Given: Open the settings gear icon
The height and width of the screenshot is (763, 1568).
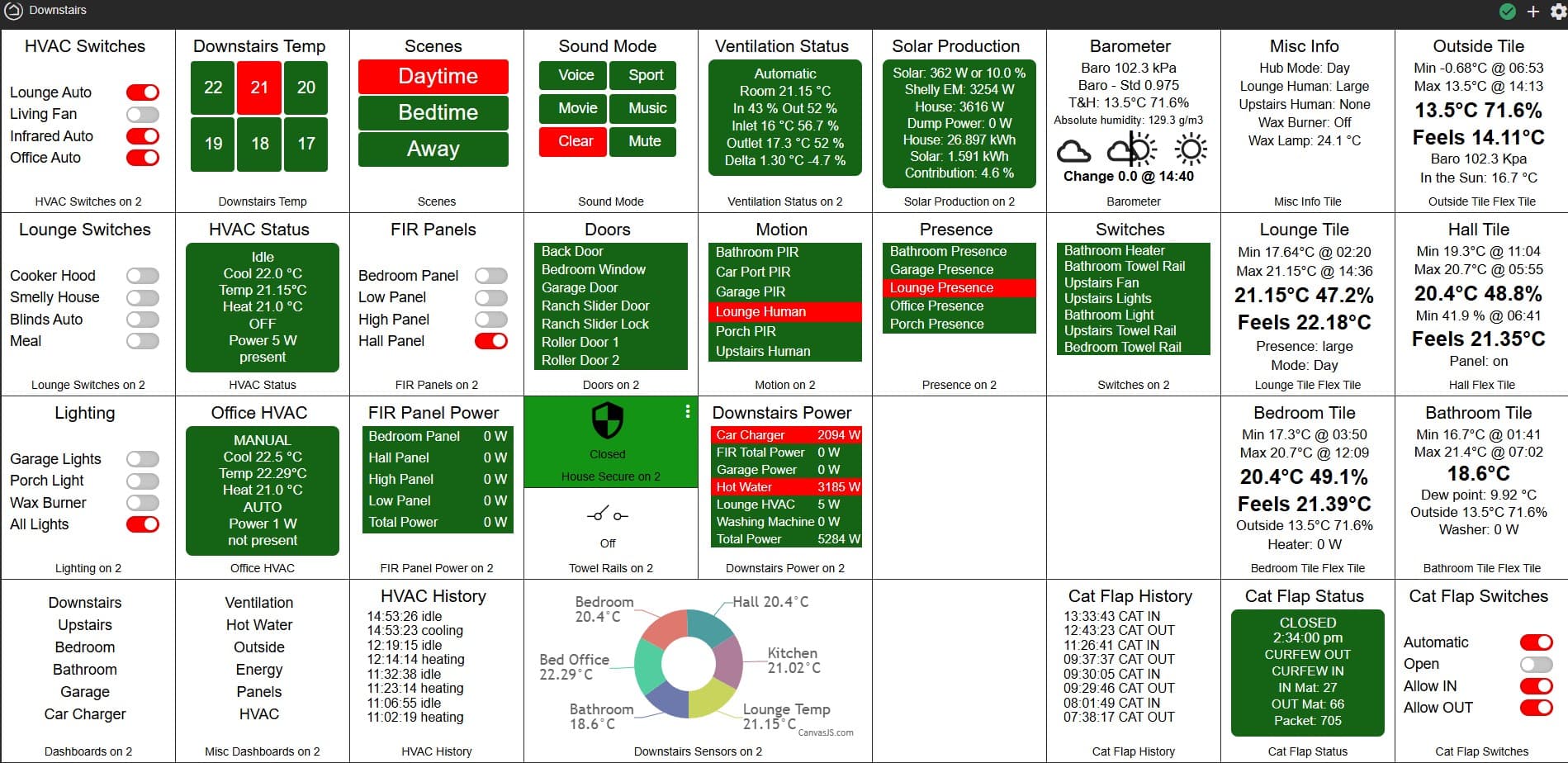Looking at the screenshot, I should [1557, 12].
